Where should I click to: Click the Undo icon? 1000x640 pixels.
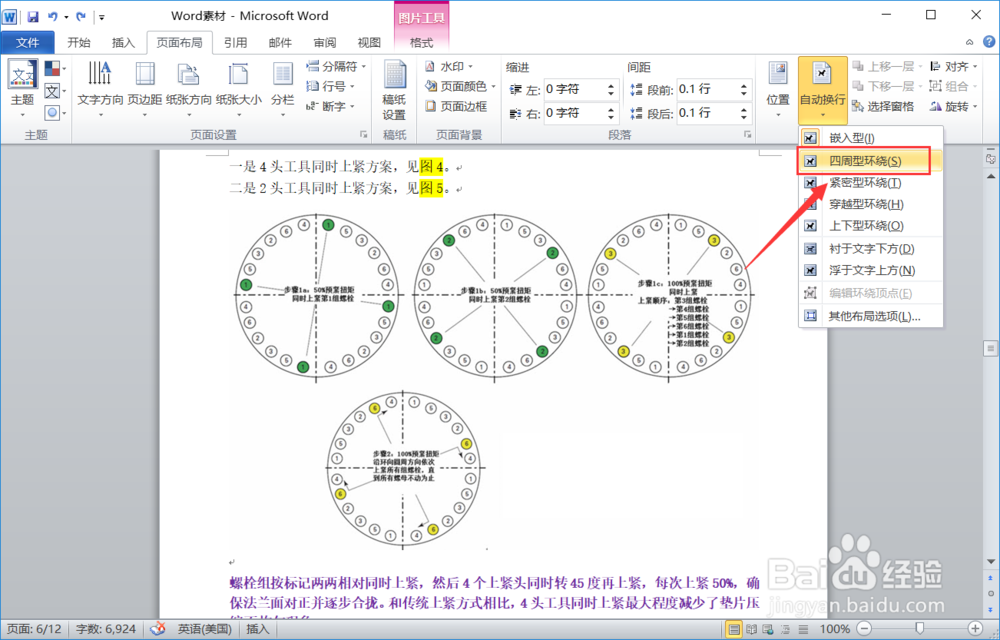(53, 17)
